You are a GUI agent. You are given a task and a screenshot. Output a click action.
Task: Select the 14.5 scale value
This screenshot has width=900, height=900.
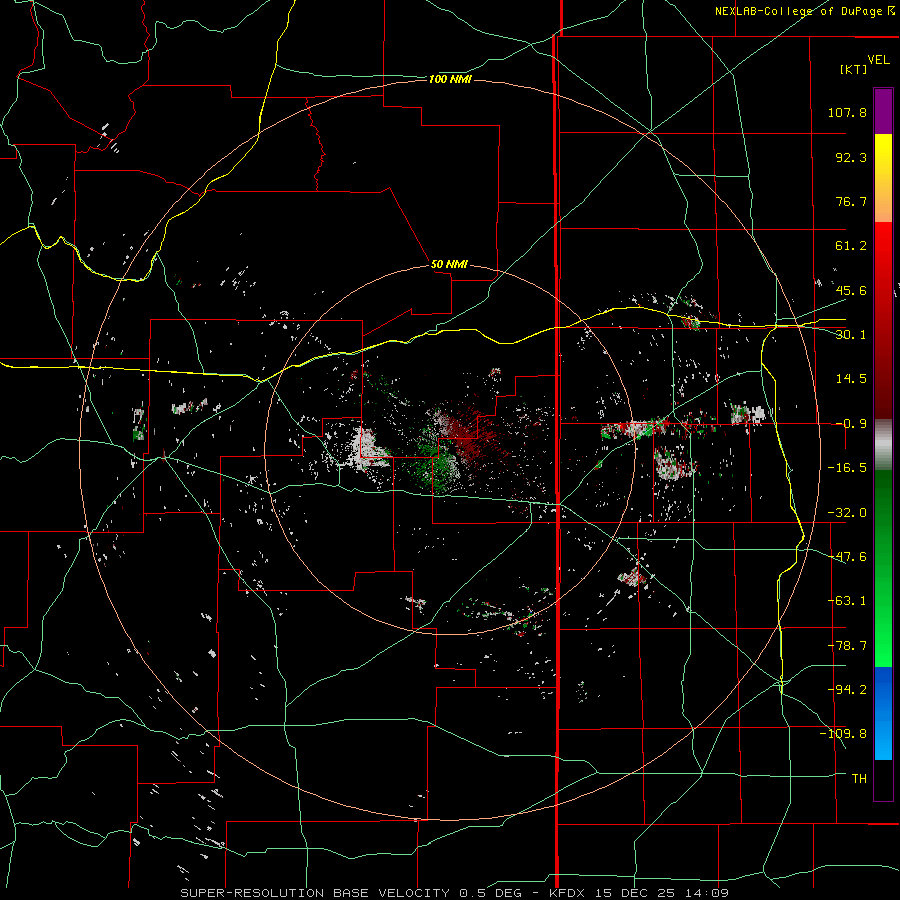[x=851, y=379]
